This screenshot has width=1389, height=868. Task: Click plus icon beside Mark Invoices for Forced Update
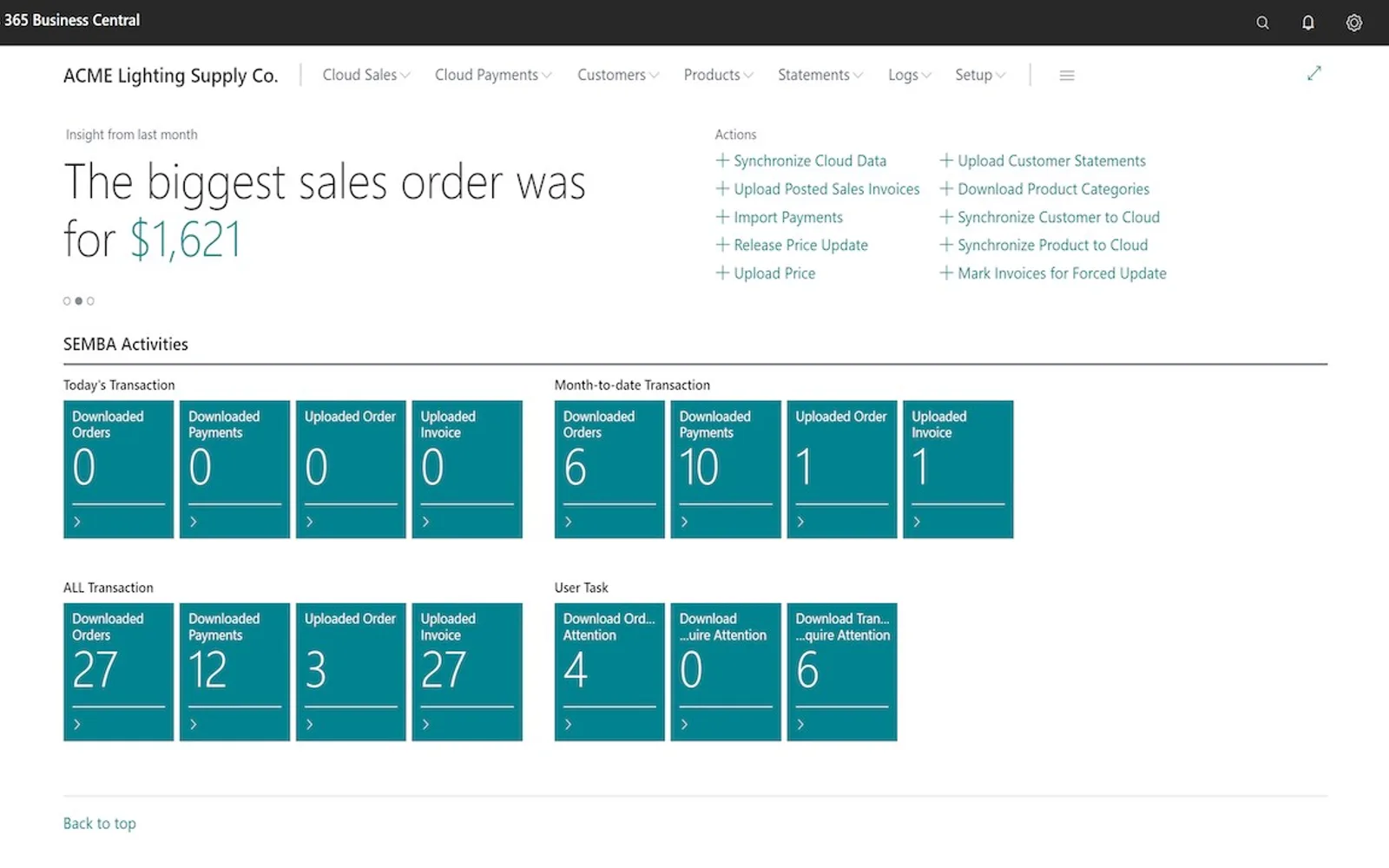pyautogui.click(x=946, y=273)
